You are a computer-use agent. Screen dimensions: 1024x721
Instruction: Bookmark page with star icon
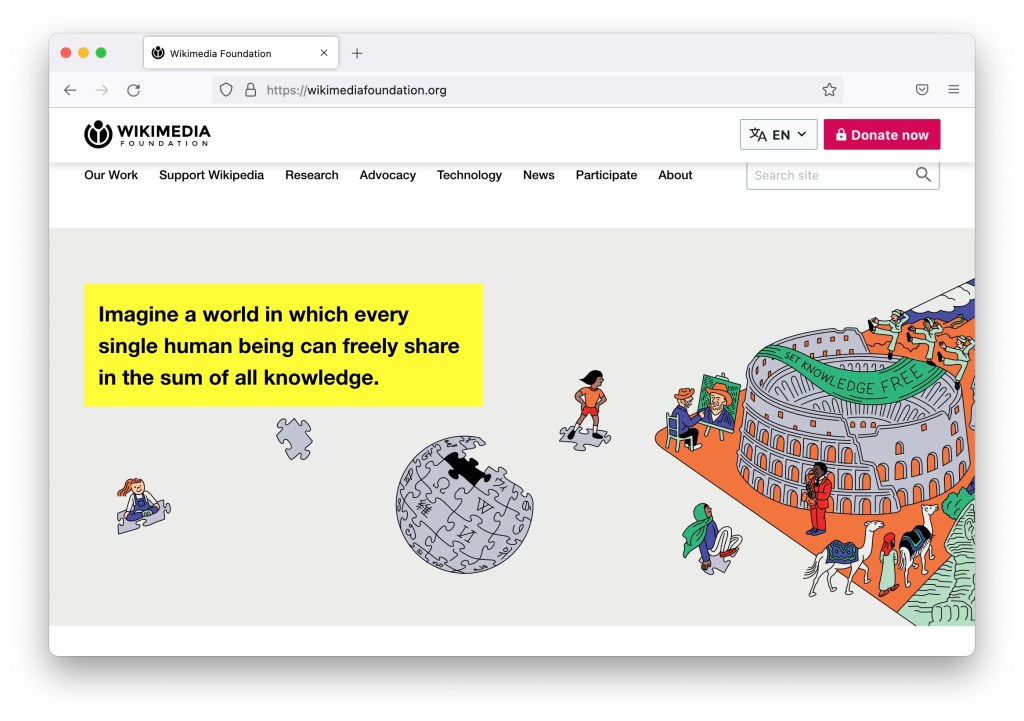click(x=829, y=90)
